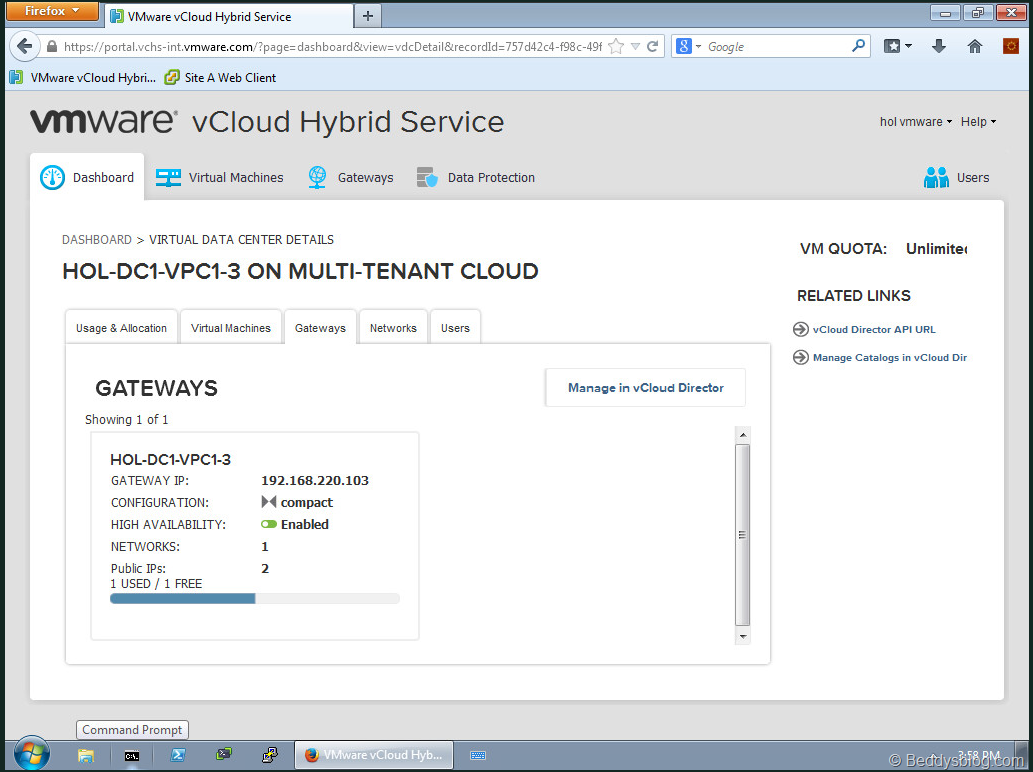
Task: Switch to the inner Users tab
Action: click(x=455, y=327)
